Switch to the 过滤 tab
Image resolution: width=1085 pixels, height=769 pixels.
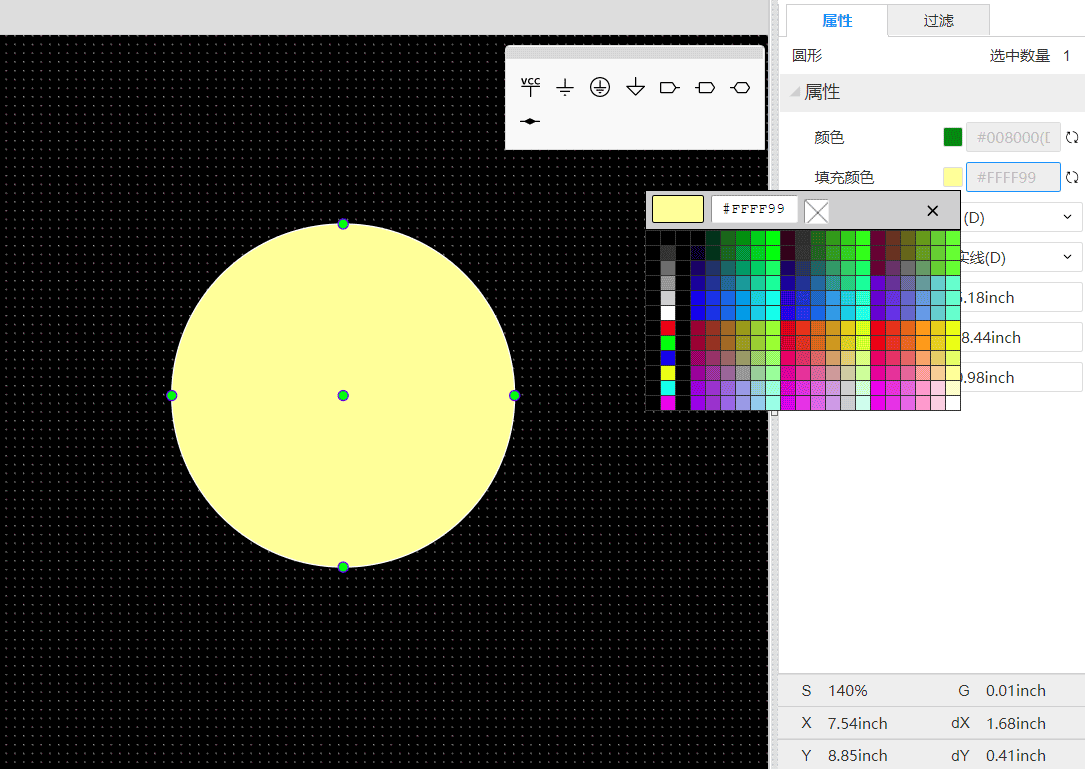938,20
